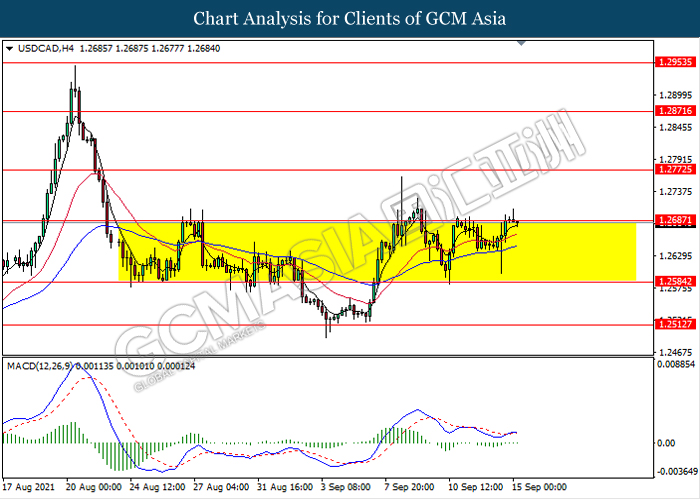Click the 10 Sep 12:00 time label
This screenshot has height=500, width=700.
tap(476, 487)
